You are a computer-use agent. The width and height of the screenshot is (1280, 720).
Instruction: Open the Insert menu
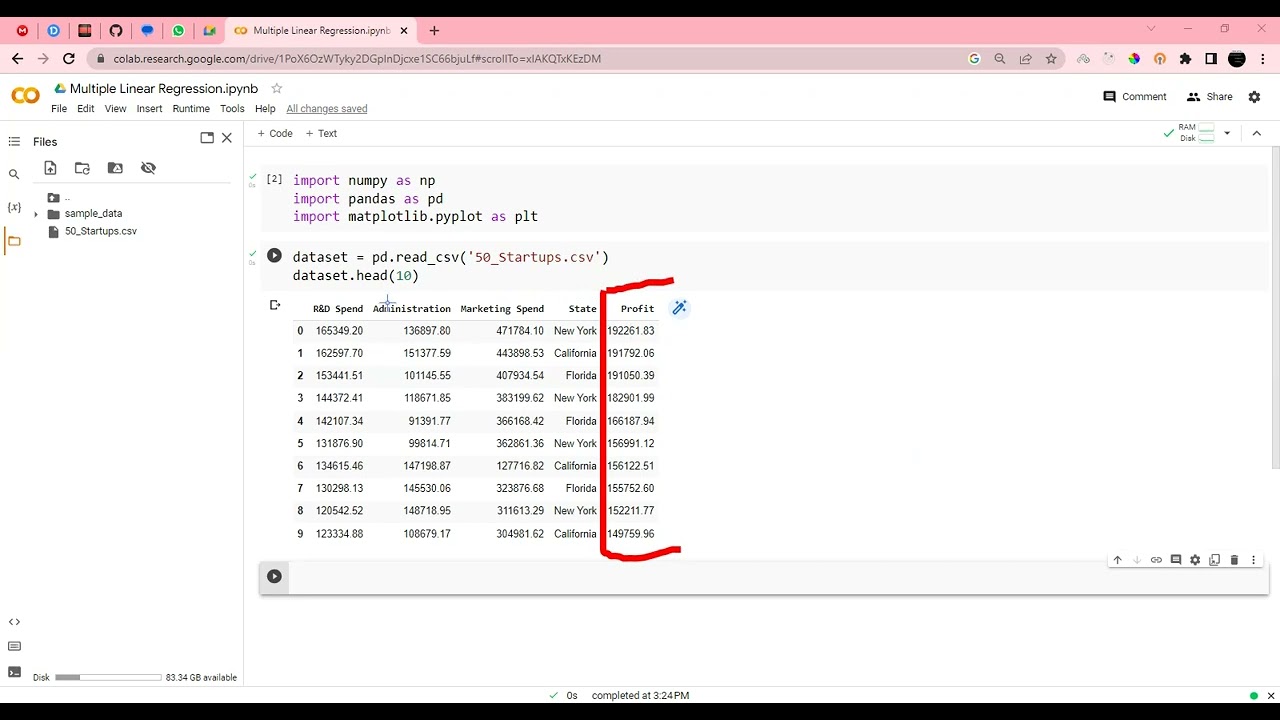tap(149, 109)
